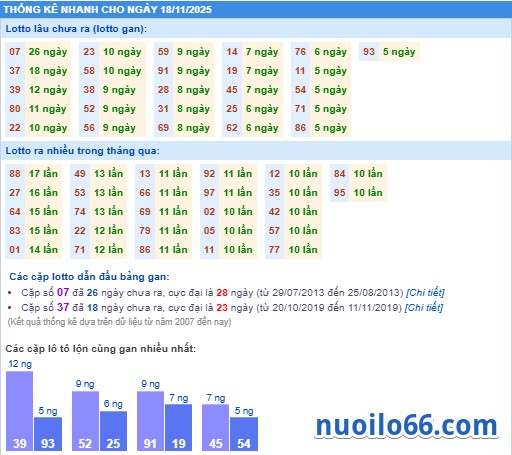Click frequent number 13
This screenshot has height=455, width=512.
tap(145, 173)
